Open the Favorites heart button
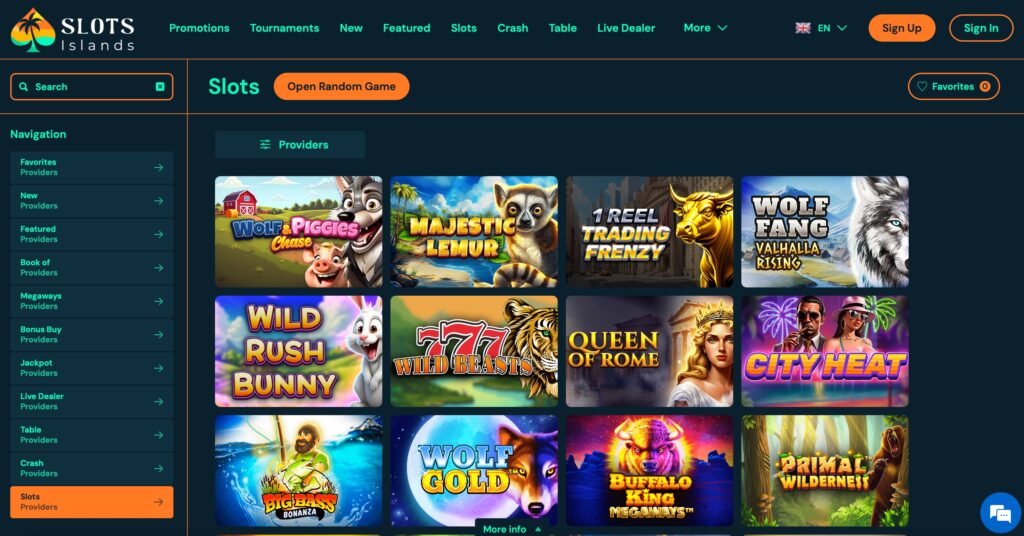 (x=953, y=87)
